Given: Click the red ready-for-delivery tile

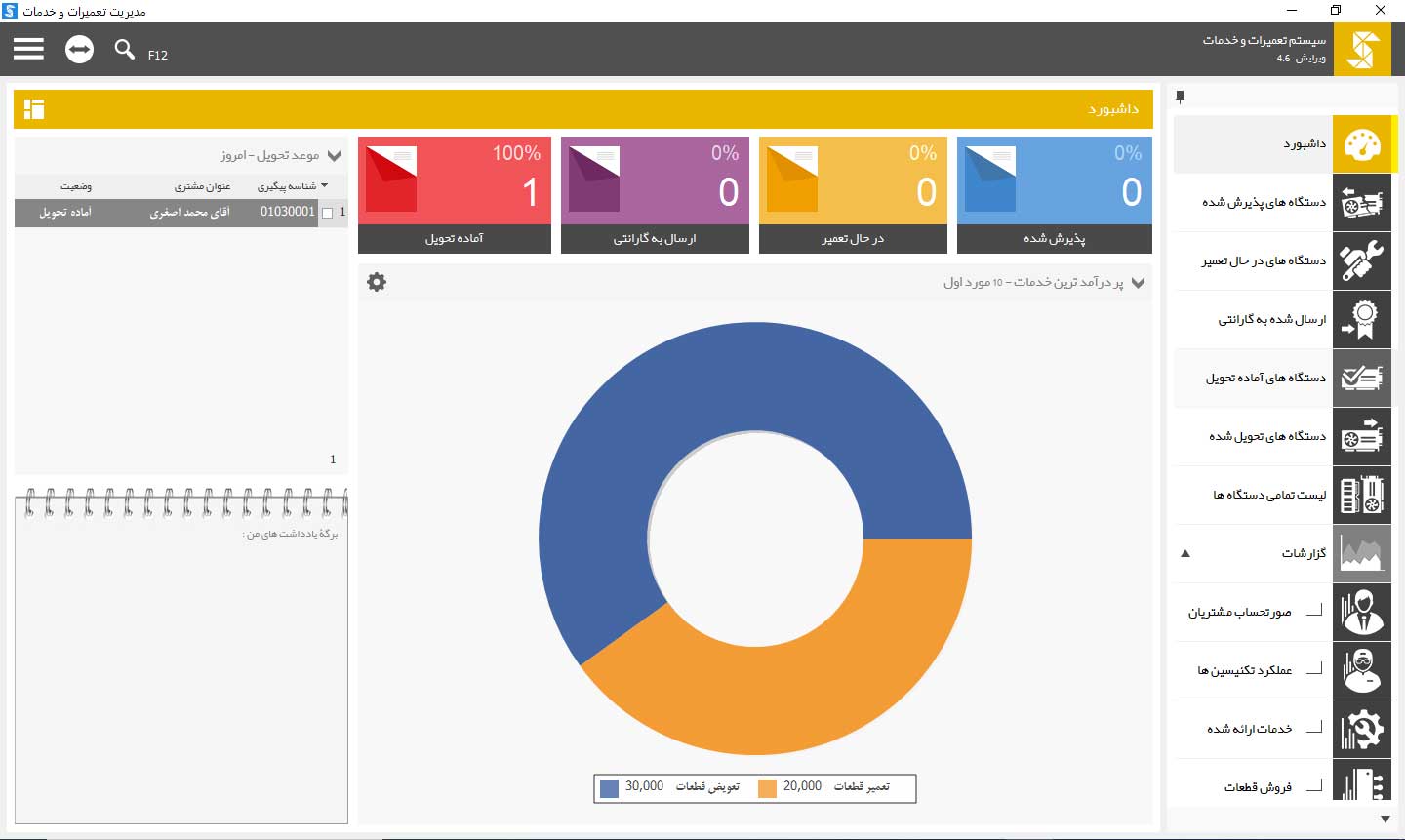Looking at the screenshot, I should tap(454, 194).
